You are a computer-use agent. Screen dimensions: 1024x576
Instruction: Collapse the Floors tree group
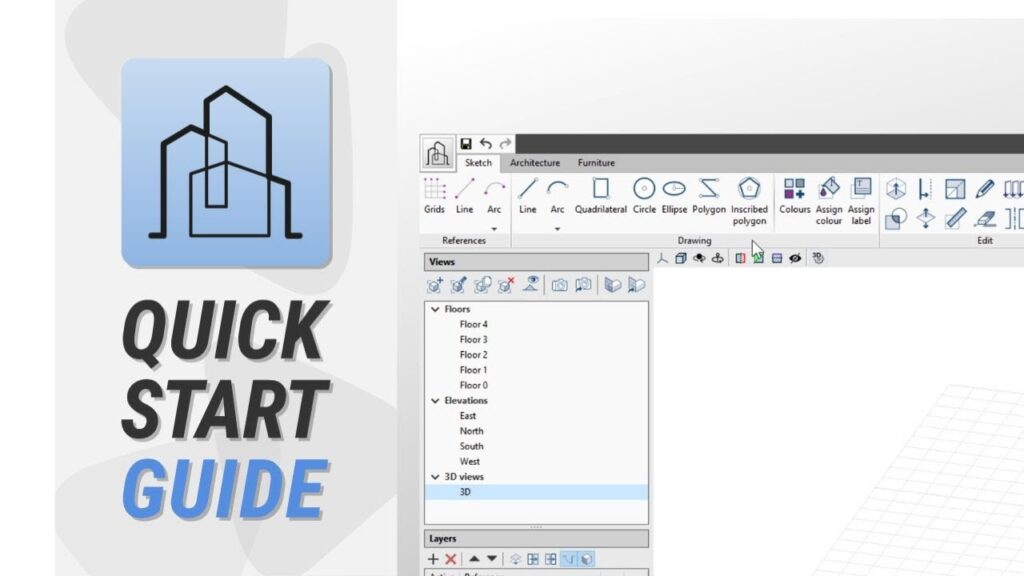(x=435, y=310)
